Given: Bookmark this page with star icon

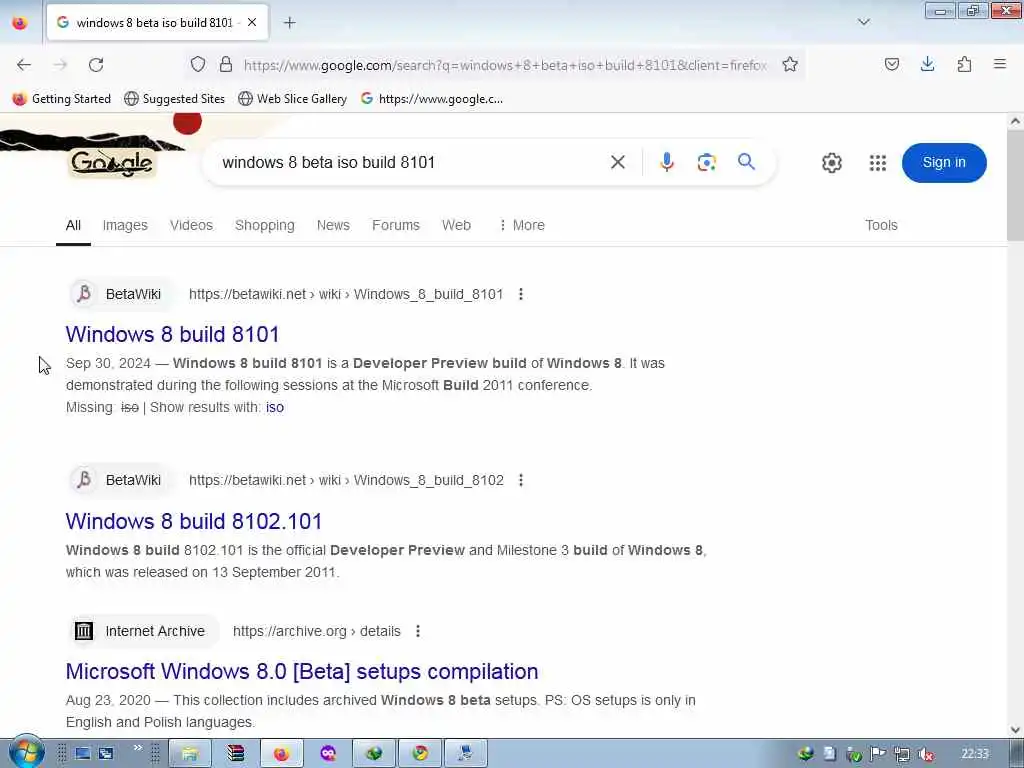Looking at the screenshot, I should click(790, 64).
